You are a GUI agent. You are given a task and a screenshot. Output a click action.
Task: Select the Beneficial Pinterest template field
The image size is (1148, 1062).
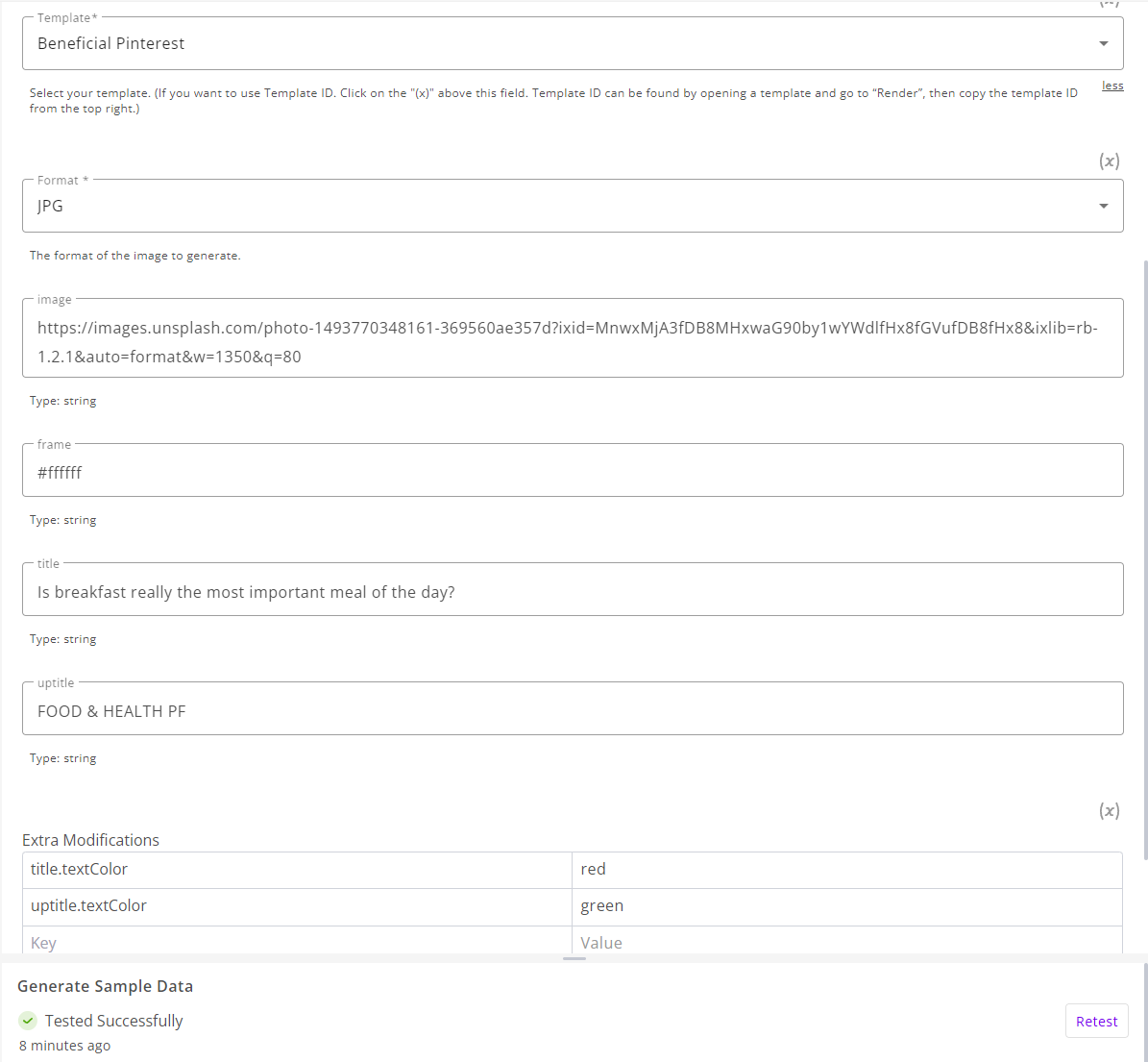pos(557,43)
